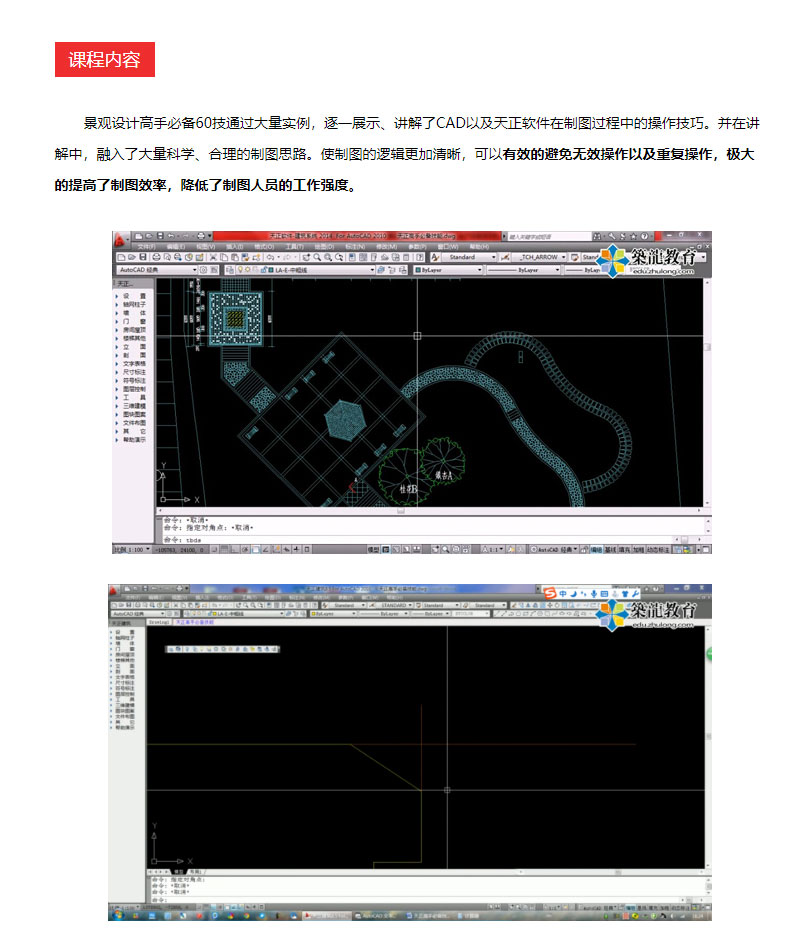The height and width of the screenshot is (948, 810).
Task: Open the 插入(I) menu
Action: [x=235, y=247]
